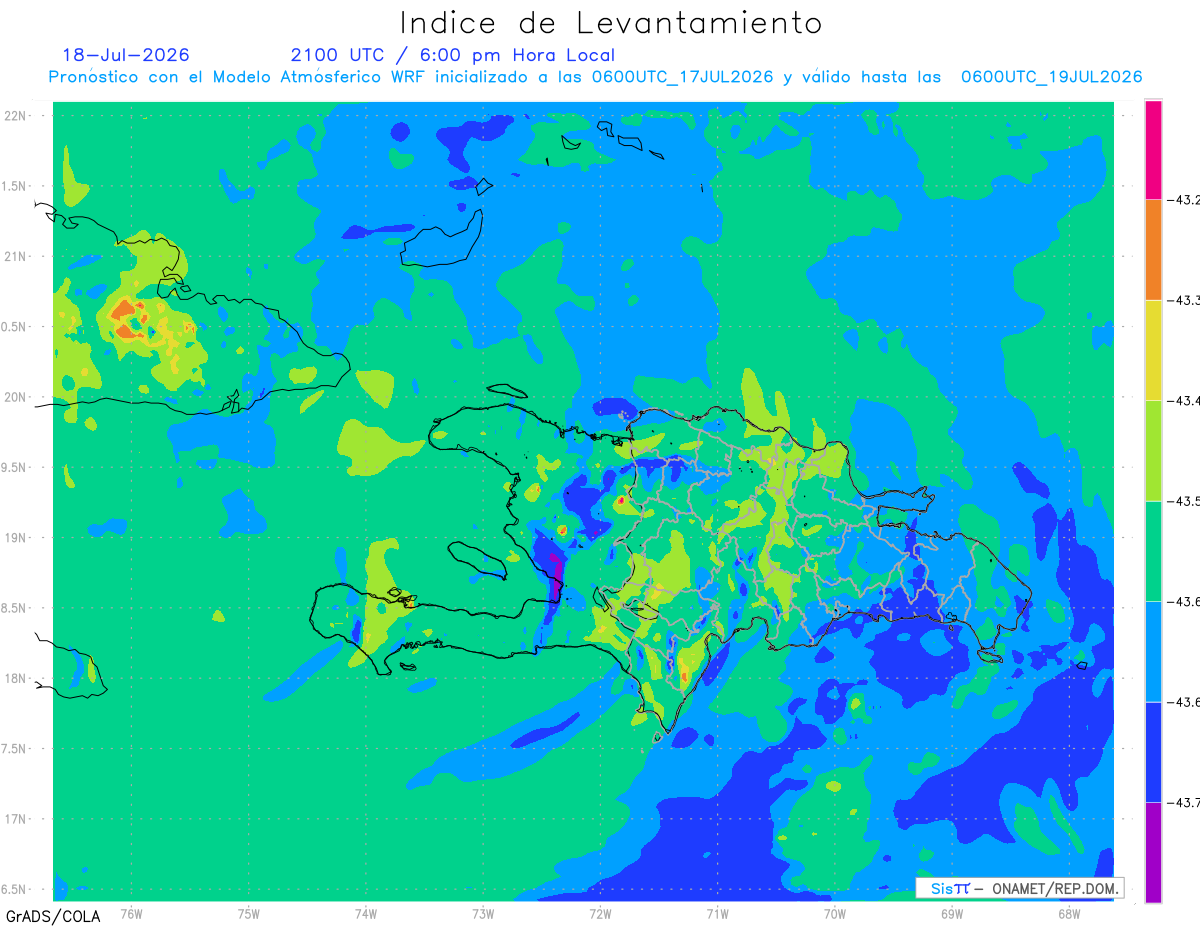Click the '6.5N' latitude label
Image resolution: width=1200 pixels, height=927 pixels.
tap(14, 889)
